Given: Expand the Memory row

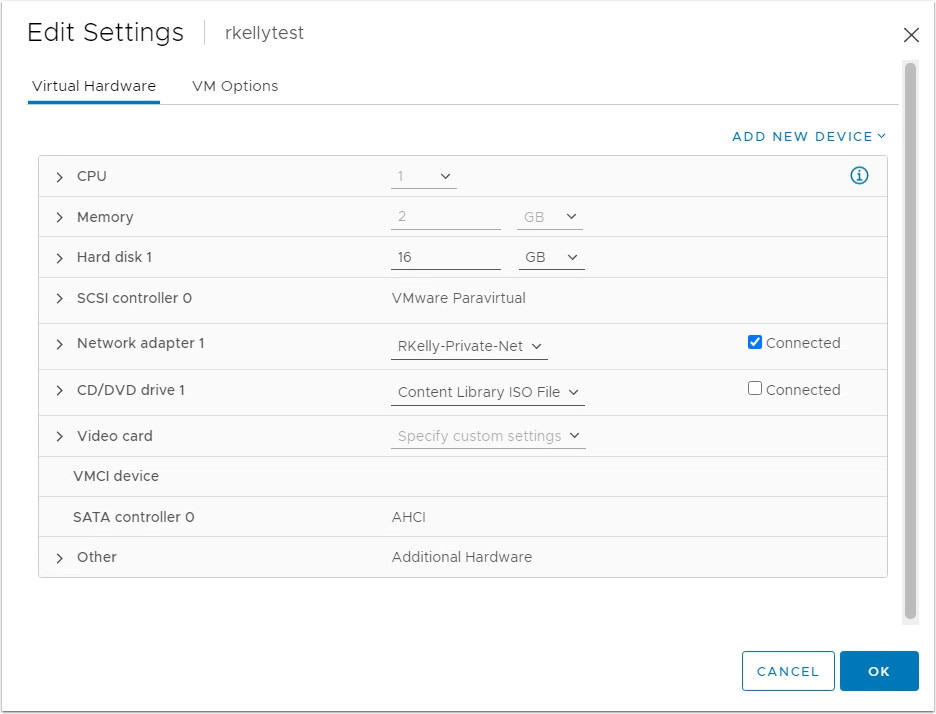Looking at the screenshot, I should pyautogui.click(x=59, y=218).
